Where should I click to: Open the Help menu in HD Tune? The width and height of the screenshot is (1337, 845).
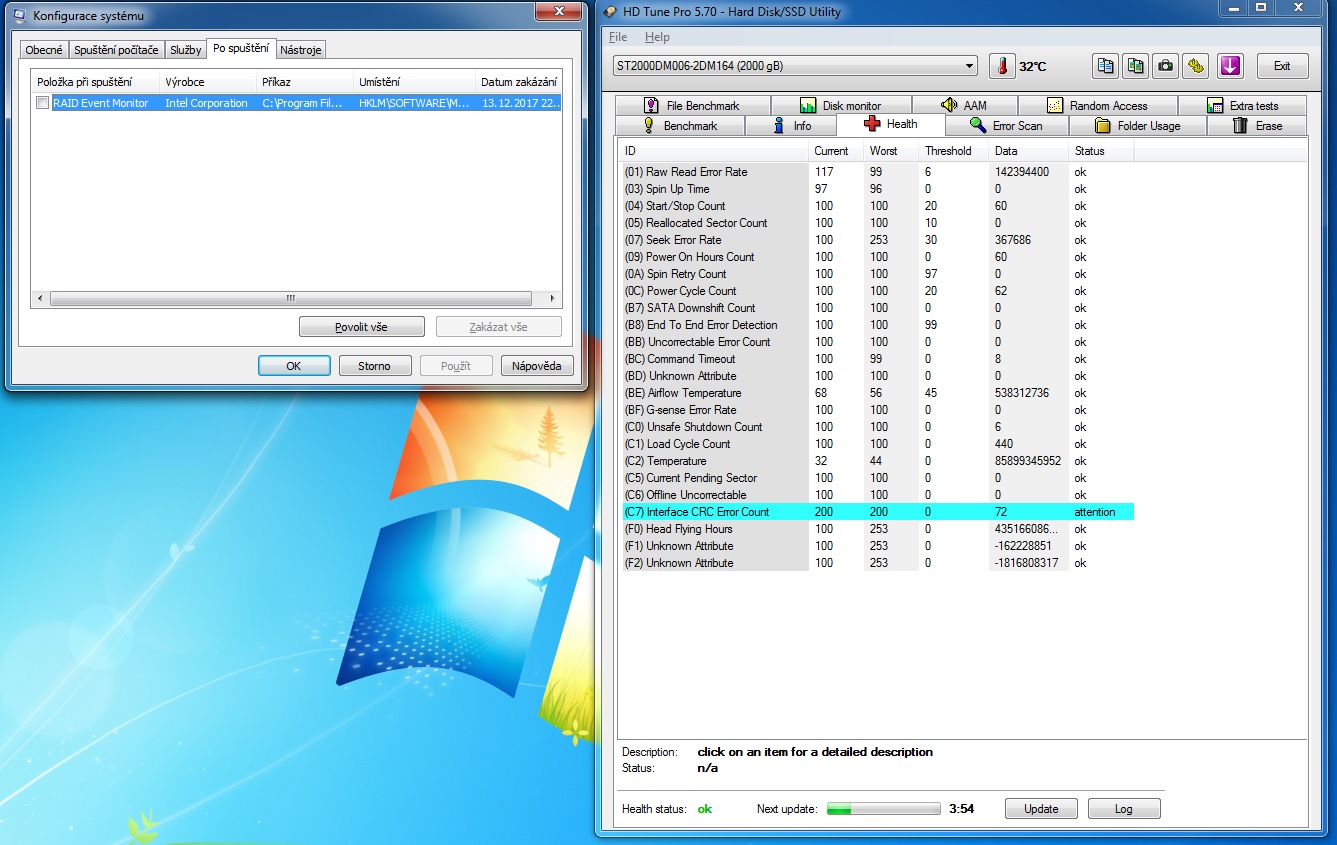point(657,37)
